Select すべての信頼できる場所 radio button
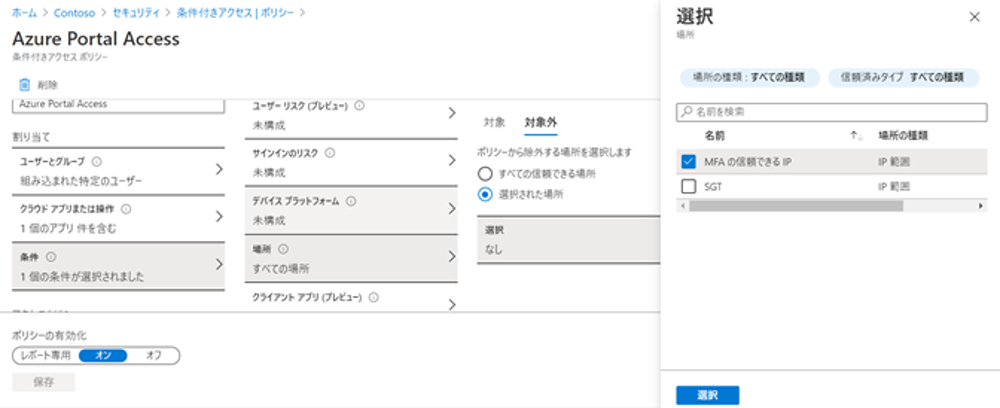 point(485,173)
